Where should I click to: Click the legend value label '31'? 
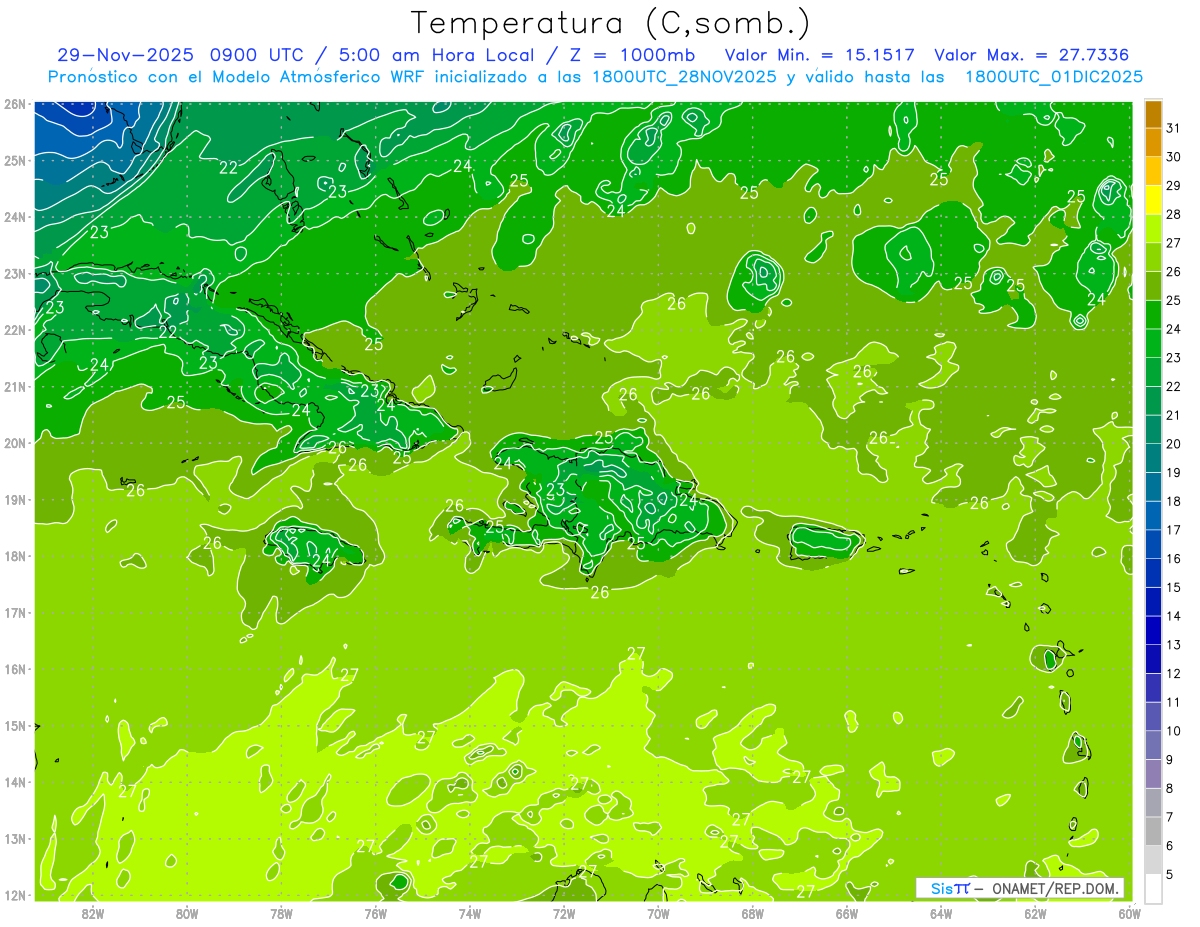[1174, 128]
